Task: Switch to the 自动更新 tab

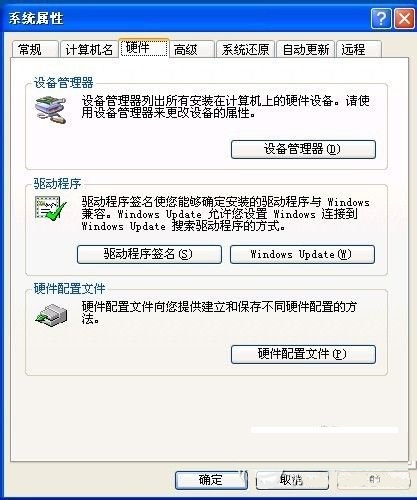Action: coord(306,50)
